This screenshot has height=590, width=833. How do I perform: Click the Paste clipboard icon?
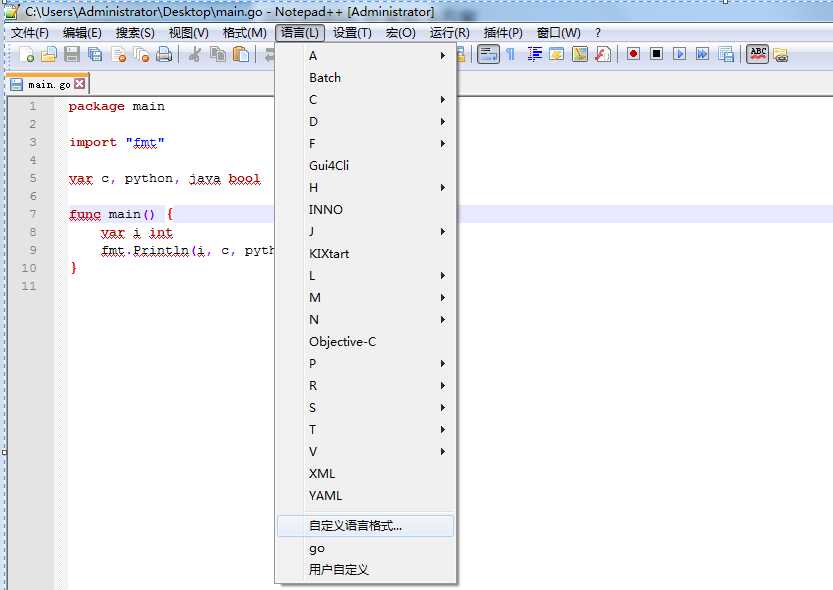(241, 54)
